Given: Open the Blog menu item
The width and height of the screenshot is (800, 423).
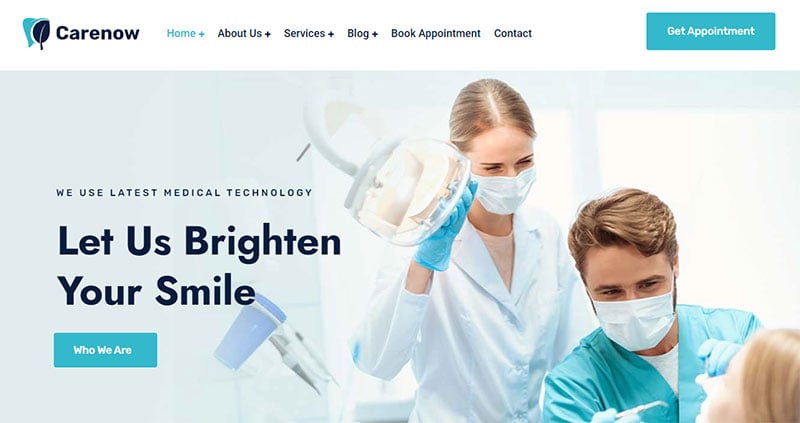Looking at the screenshot, I should click(x=358, y=33).
